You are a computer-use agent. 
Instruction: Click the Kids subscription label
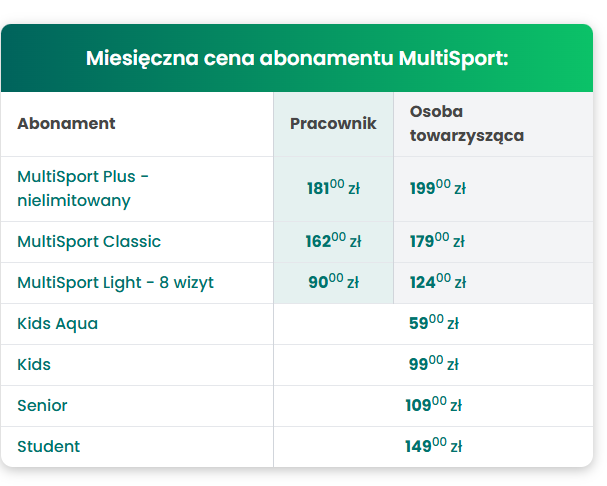point(34,365)
